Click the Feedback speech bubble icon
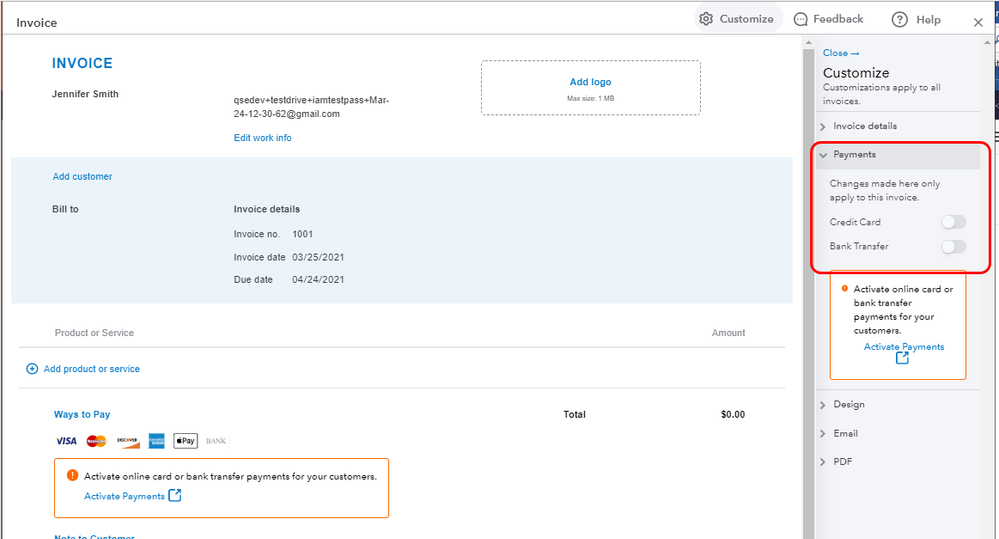 801,19
